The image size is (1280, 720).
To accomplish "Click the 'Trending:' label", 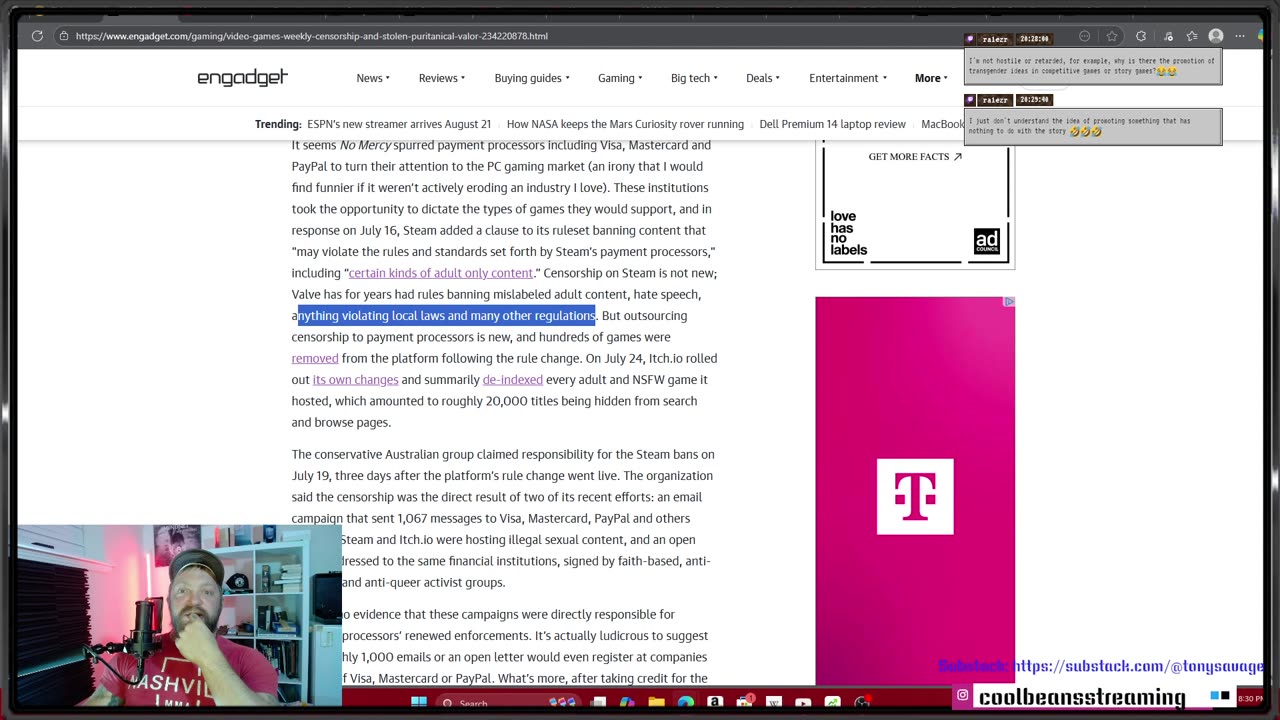I will pyautogui.click(x=278, y=124).
